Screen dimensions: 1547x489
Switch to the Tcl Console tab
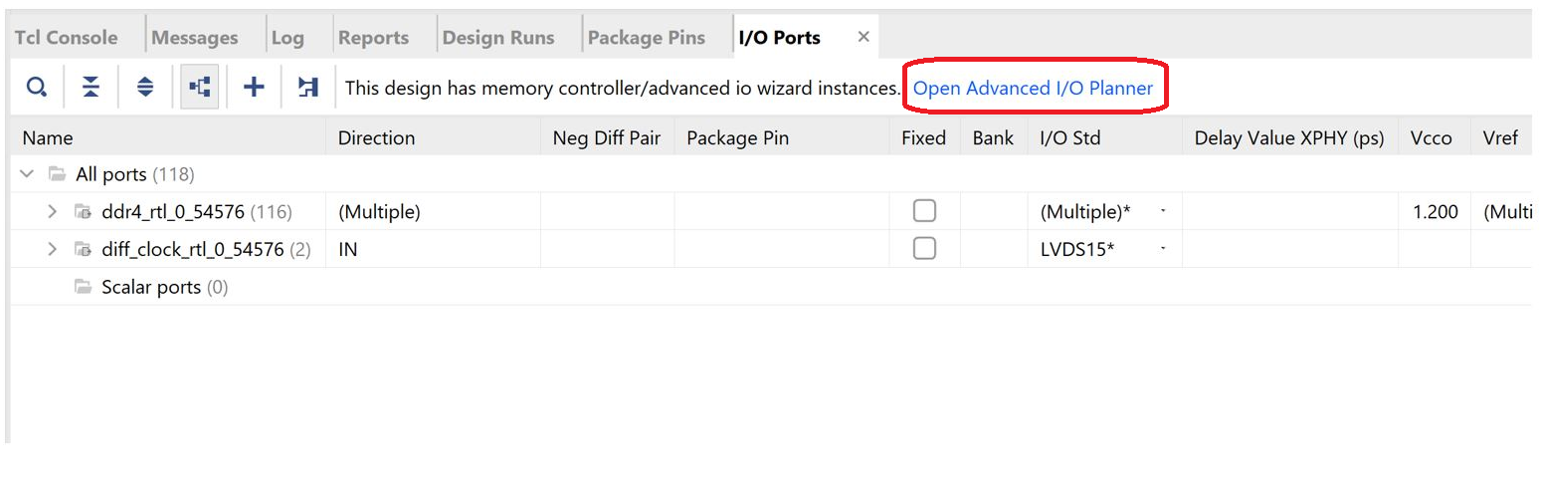pos(65,38)
